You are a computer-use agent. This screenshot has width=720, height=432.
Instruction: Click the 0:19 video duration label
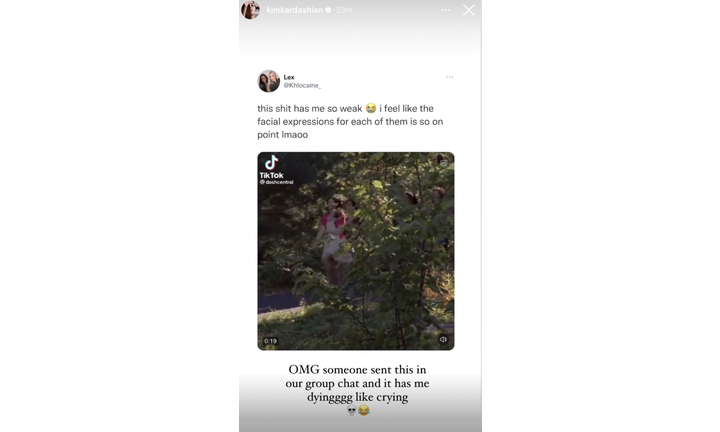point(270,341)
